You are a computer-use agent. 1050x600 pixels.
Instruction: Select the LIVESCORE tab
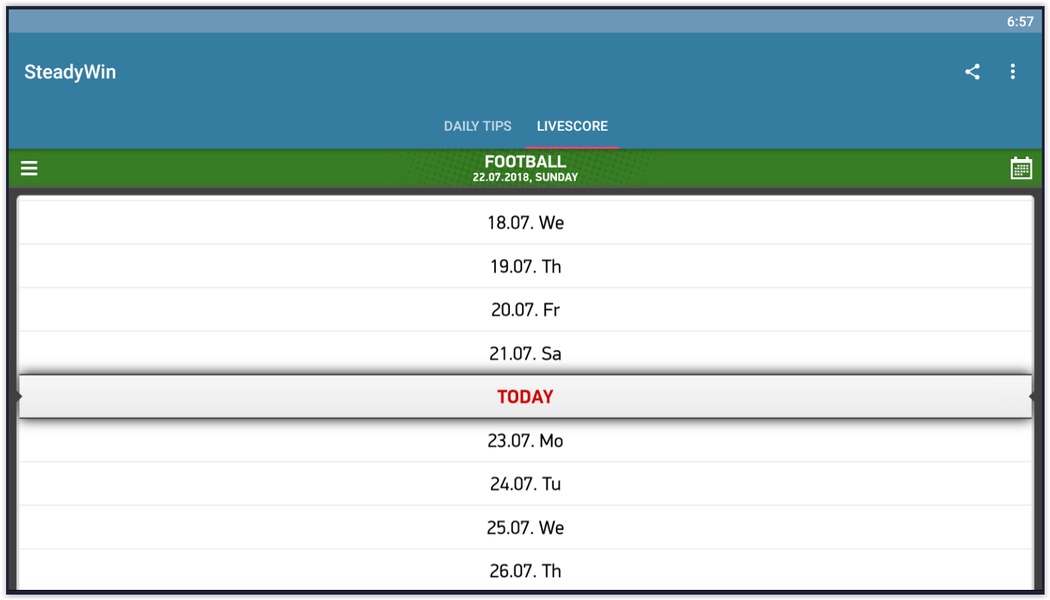(572, 126)
